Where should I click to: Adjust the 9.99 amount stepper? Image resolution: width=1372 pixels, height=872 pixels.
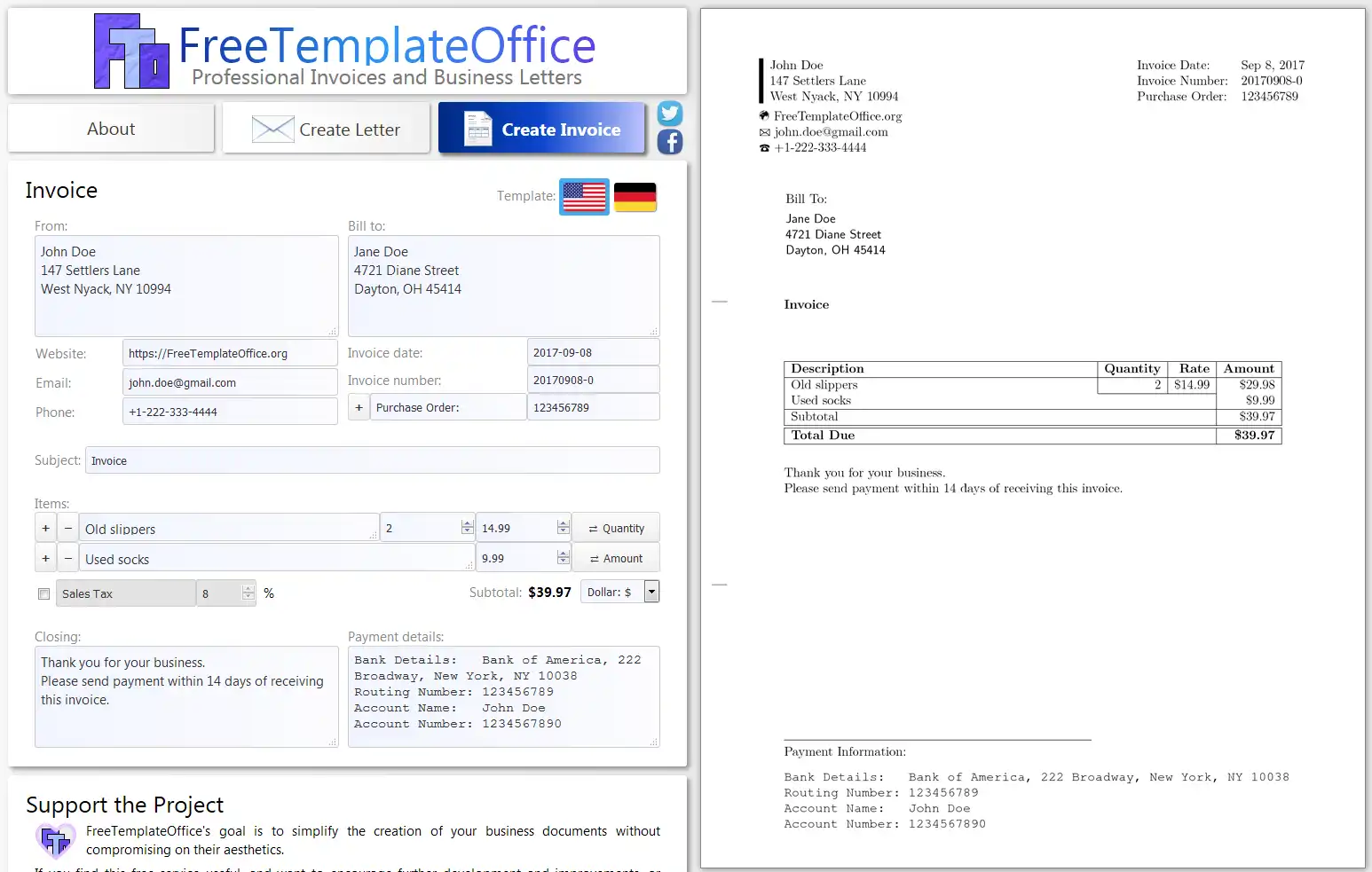point(563,558)
